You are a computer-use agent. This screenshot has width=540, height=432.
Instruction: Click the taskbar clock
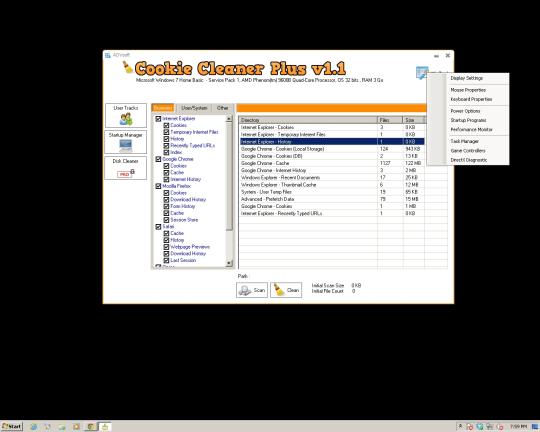point(519,426)
